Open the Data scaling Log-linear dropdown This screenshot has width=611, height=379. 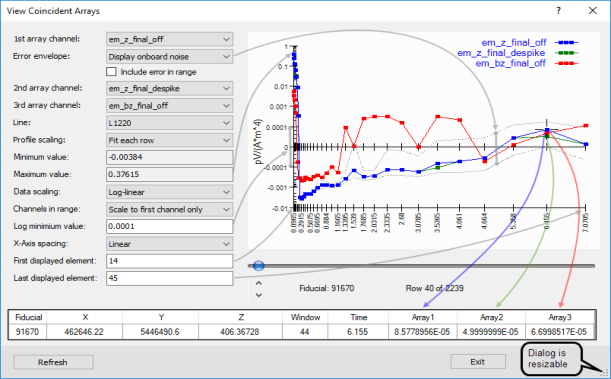170,192
